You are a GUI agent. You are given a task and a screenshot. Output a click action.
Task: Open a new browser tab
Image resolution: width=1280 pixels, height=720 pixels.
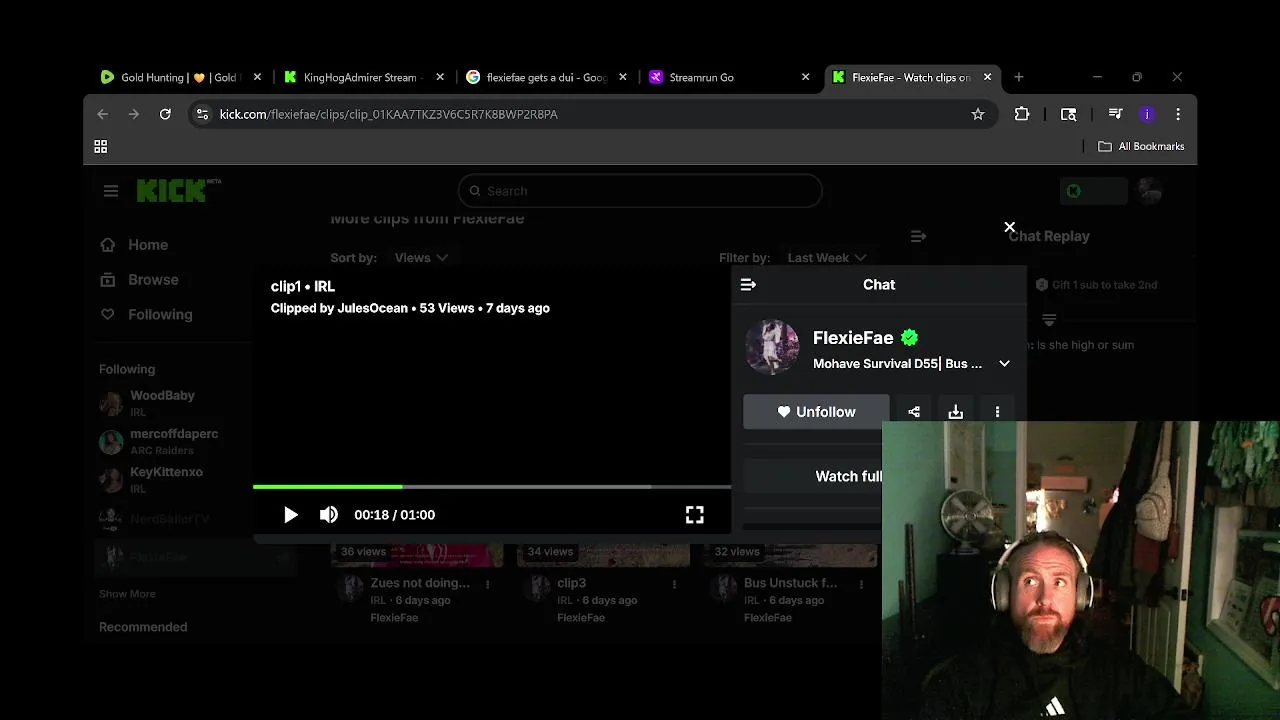click(1019, 77)
